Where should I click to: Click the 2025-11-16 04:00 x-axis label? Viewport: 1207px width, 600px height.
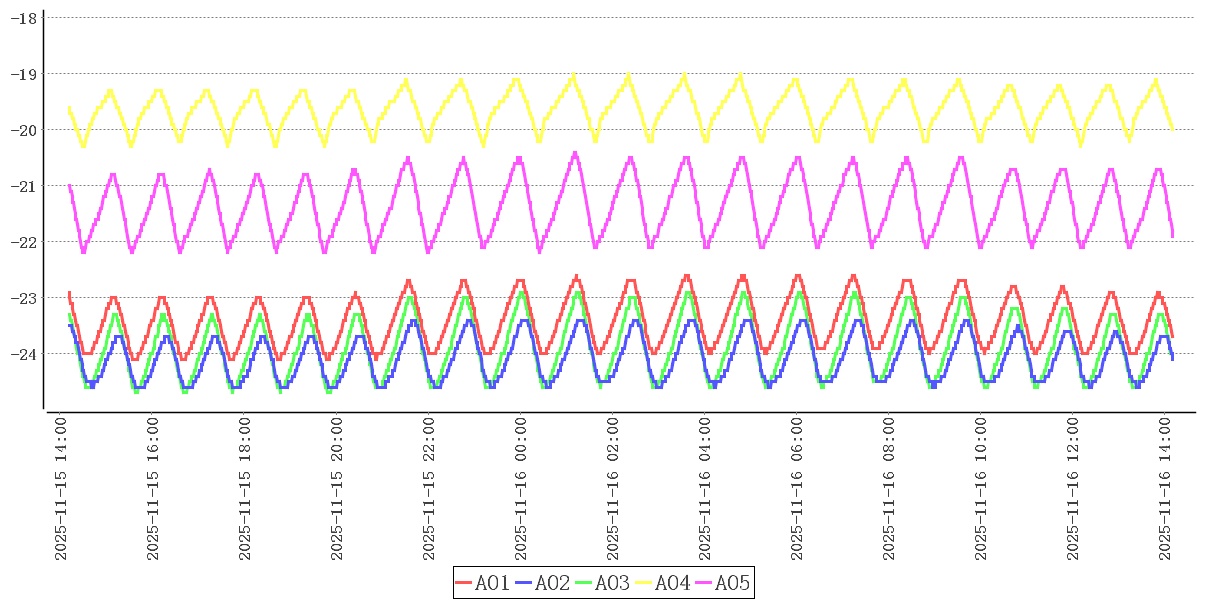coord(705,490)
